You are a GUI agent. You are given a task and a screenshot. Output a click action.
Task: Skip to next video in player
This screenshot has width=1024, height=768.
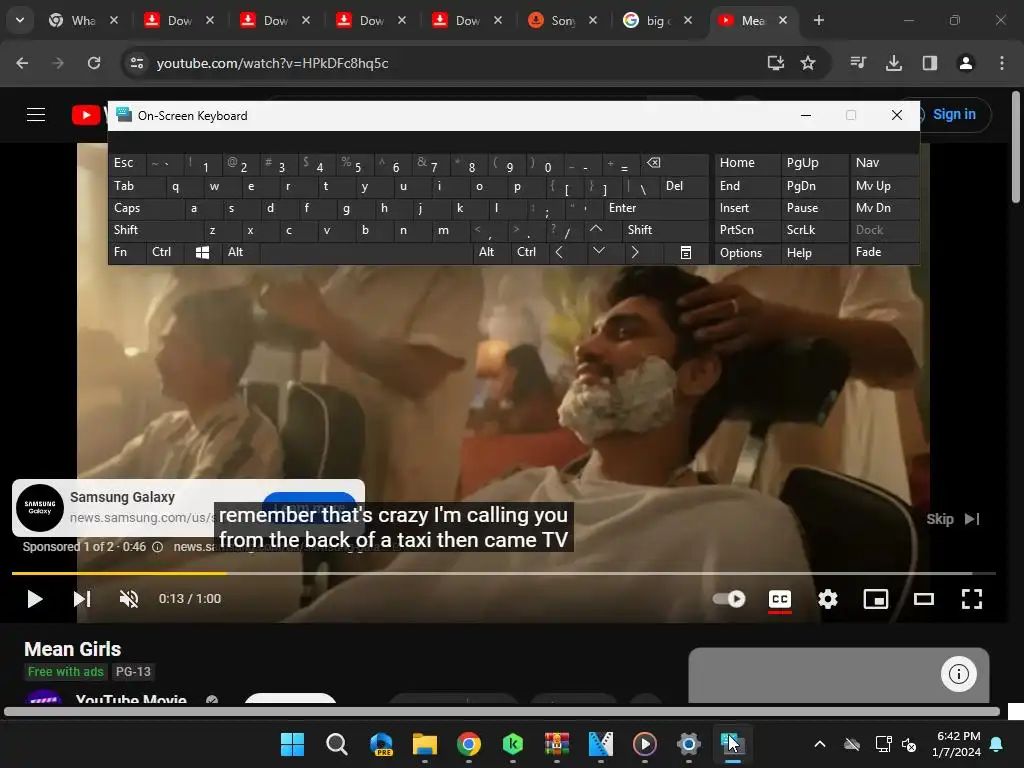(x=82, y=599)
